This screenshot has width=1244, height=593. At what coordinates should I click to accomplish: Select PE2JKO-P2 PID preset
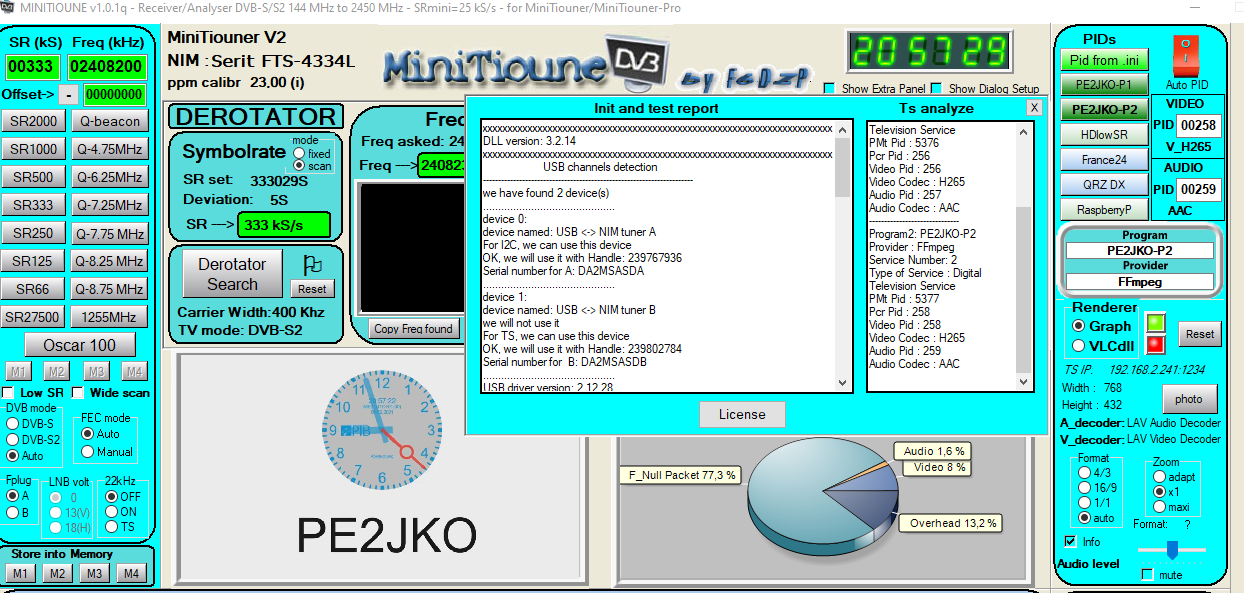[1103, 110]
